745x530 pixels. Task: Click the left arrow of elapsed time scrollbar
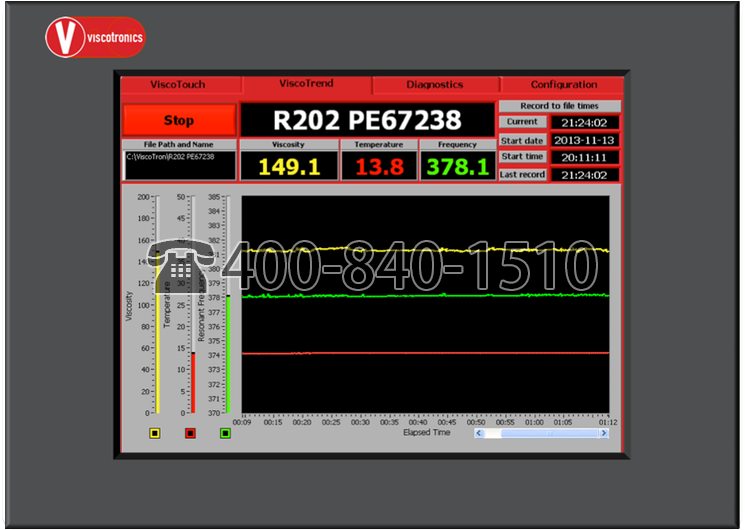pyautogui.click(x=480, y=433)
